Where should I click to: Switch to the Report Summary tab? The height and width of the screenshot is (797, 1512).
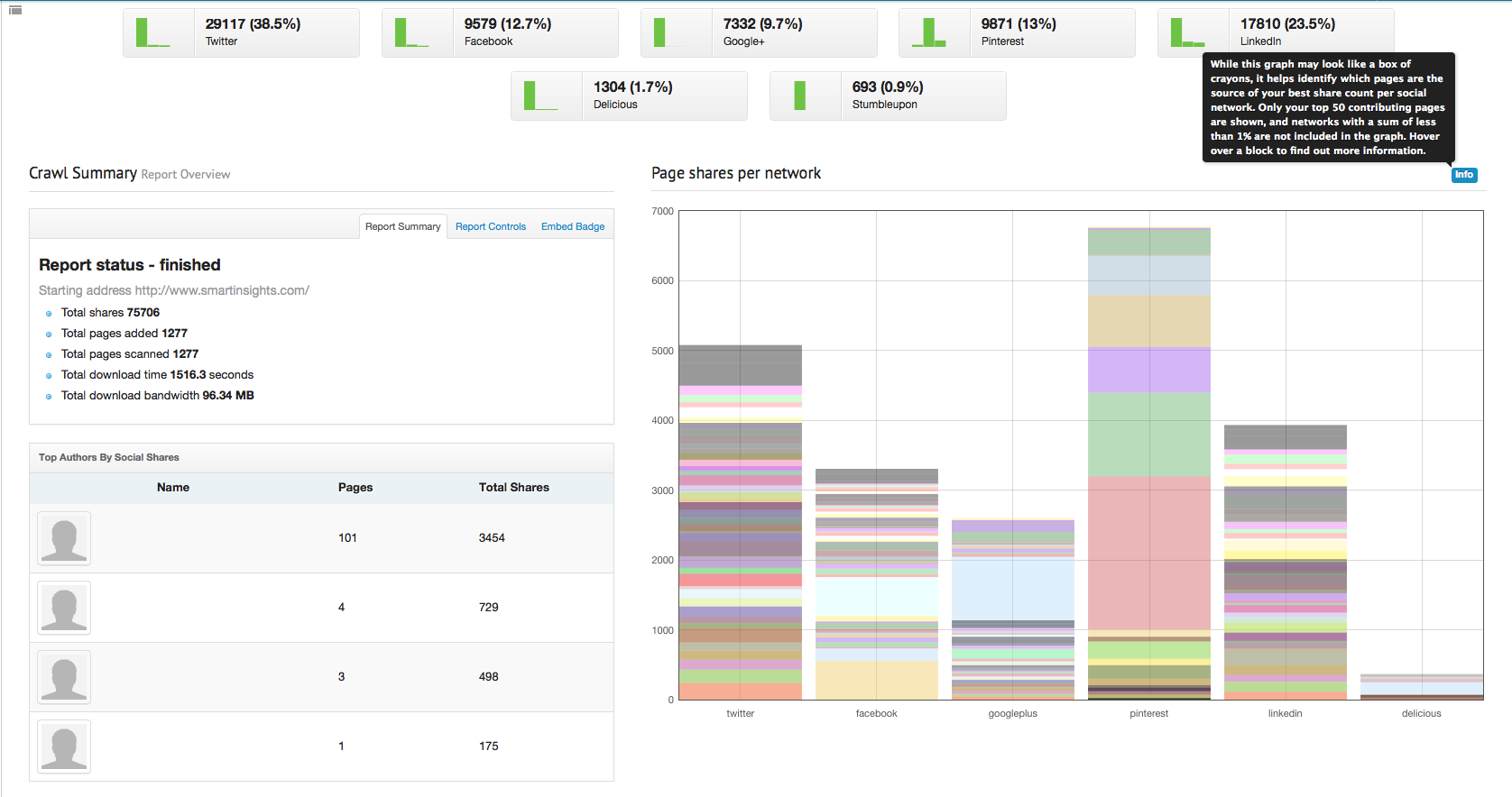(402, 226)
